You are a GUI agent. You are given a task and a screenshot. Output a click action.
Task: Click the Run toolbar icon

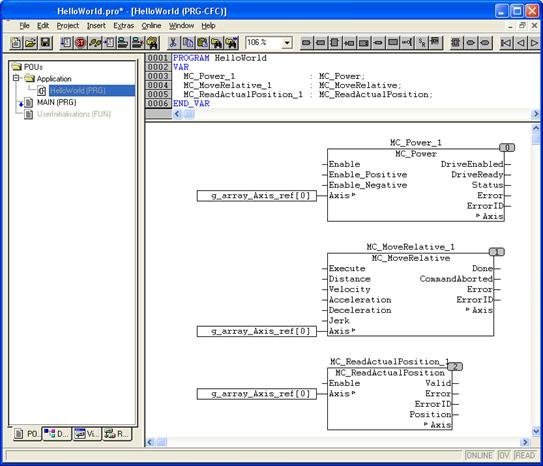66,43
